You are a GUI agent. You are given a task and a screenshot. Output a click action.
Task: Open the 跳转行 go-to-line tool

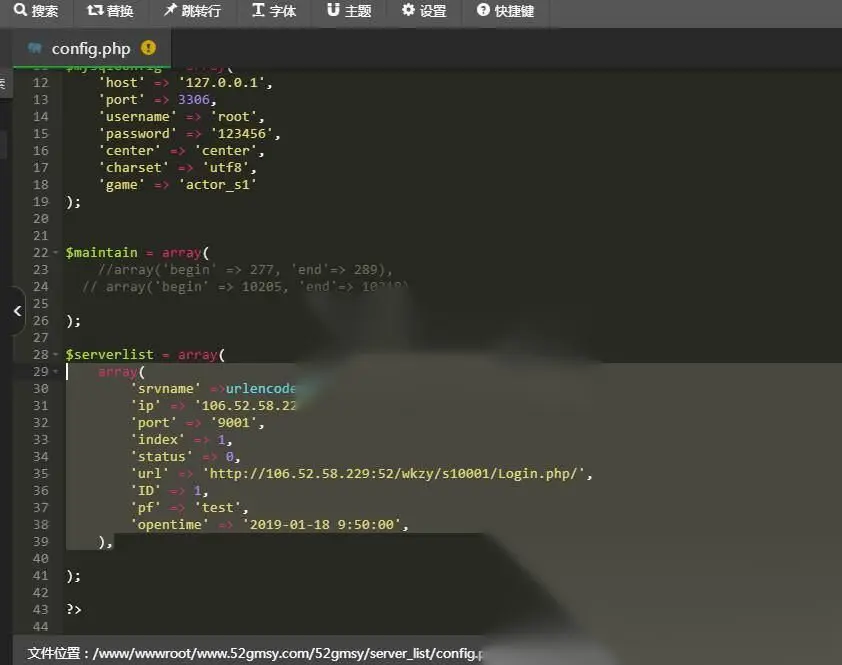[192, 11]
